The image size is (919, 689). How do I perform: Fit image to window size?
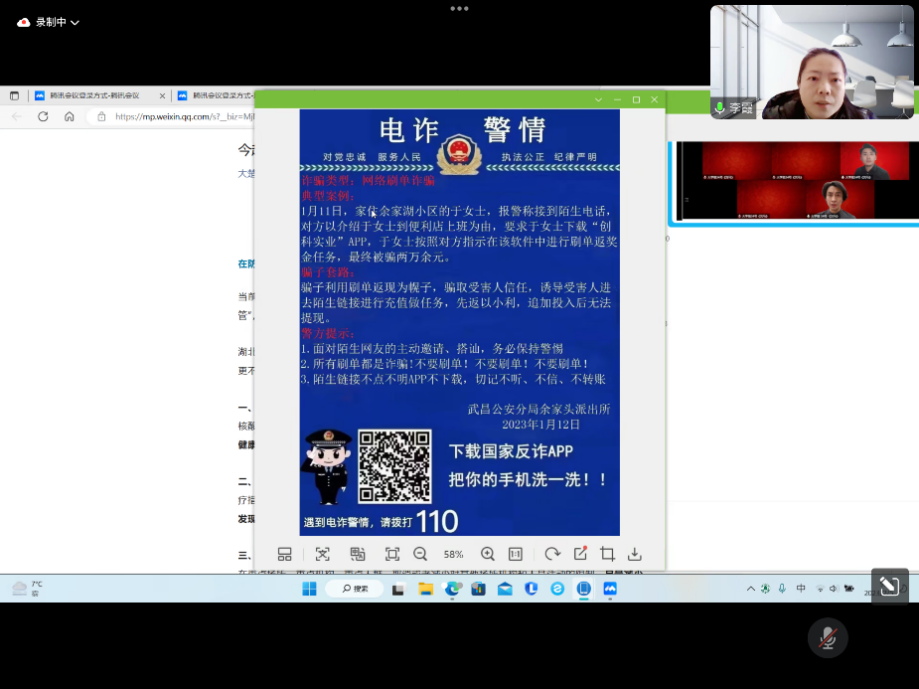click(392, 554)
